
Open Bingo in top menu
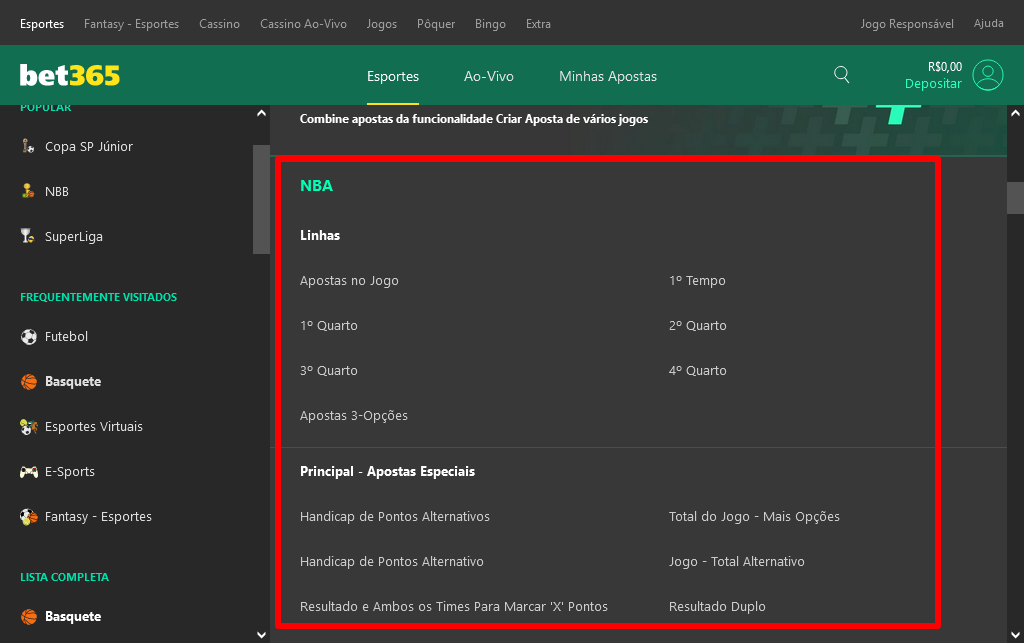[x=490, y=24]
